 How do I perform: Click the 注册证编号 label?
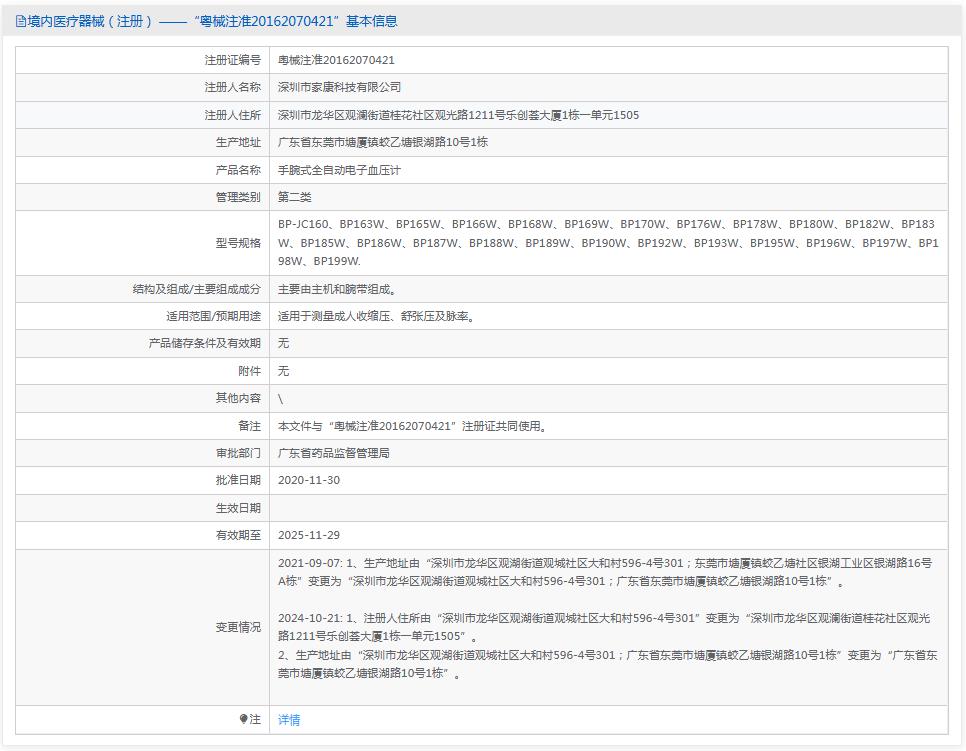232,60
